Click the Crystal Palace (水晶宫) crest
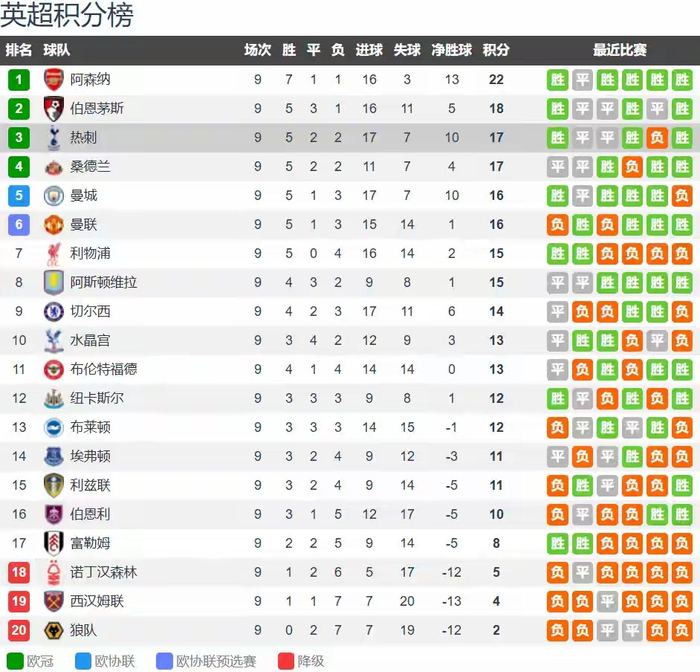Image resolution: width=700 pixels, height=672 pixels. coord(53,341)
